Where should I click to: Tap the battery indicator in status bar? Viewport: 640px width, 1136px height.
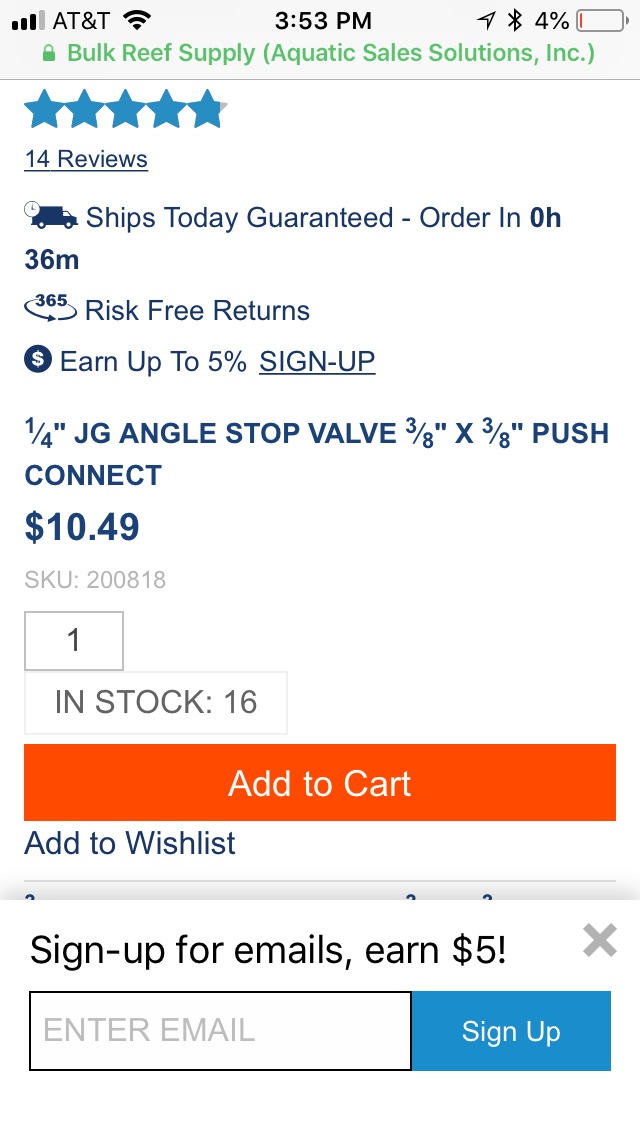(602, 20)
